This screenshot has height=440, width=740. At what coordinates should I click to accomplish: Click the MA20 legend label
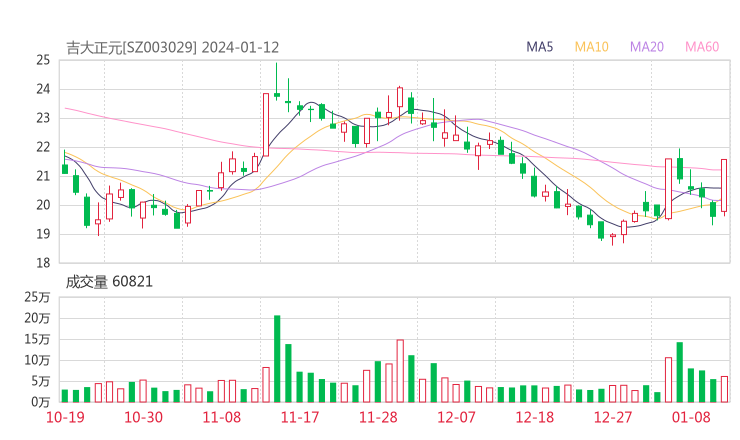(x=647, y=47)
